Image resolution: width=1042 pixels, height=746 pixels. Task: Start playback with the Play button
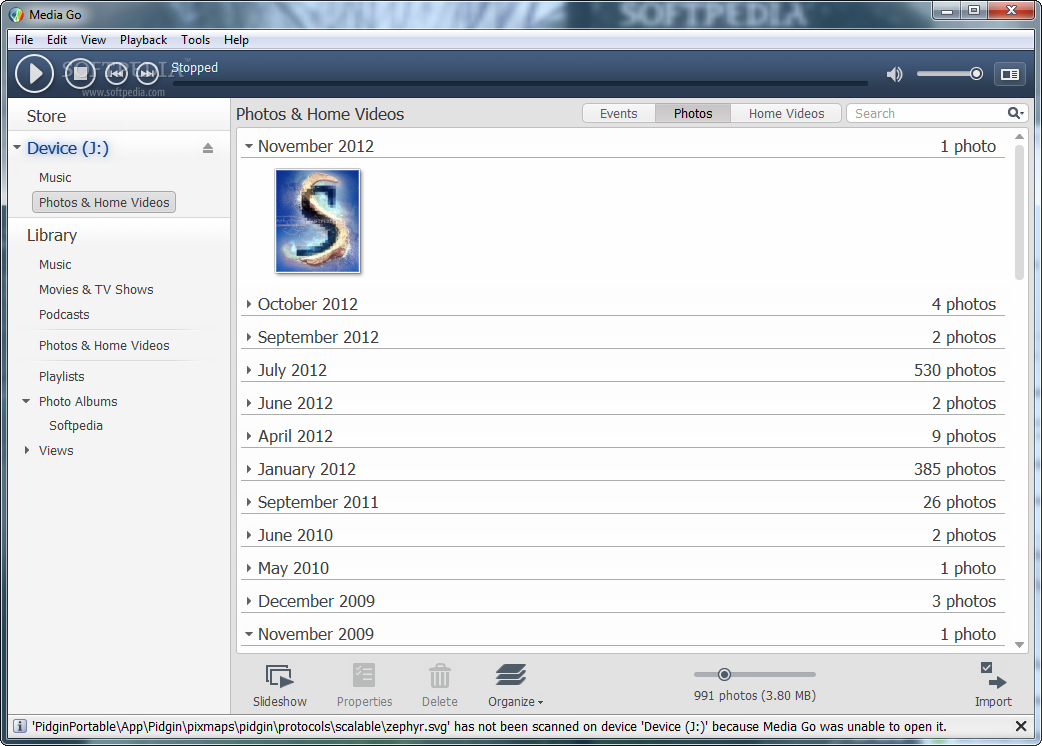pyautogui.click(x=34, y=73)
